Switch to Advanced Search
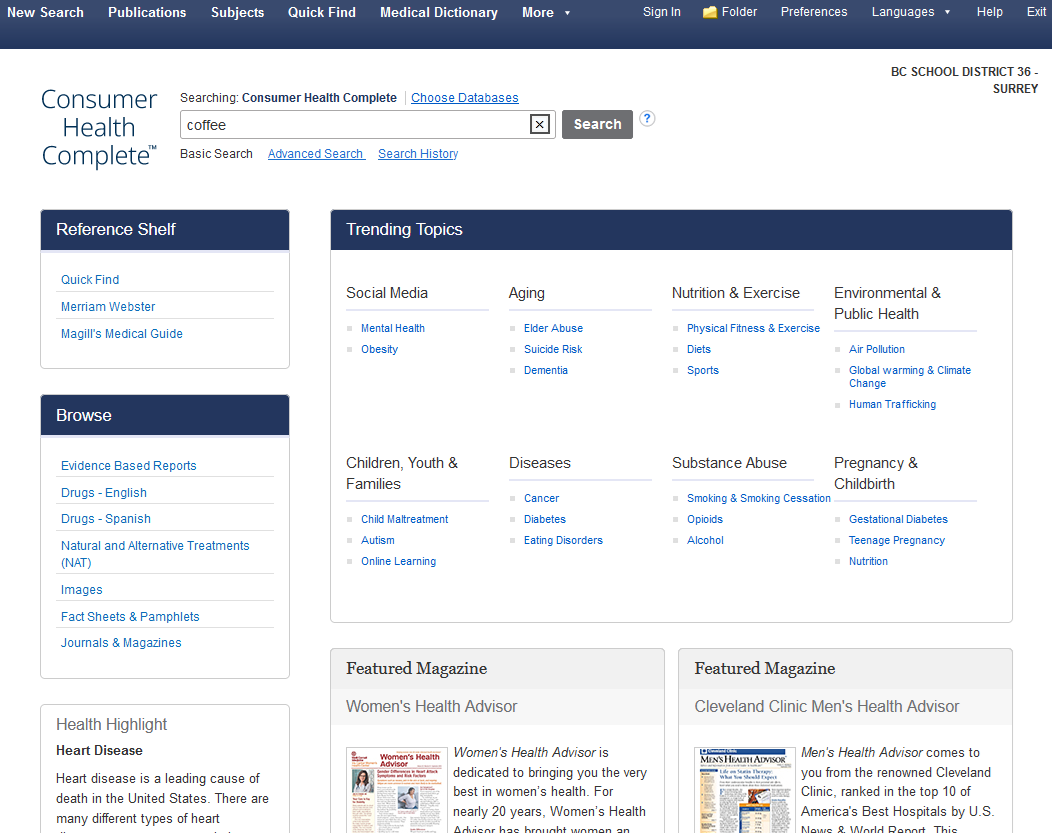 click(x=316, y=154)
